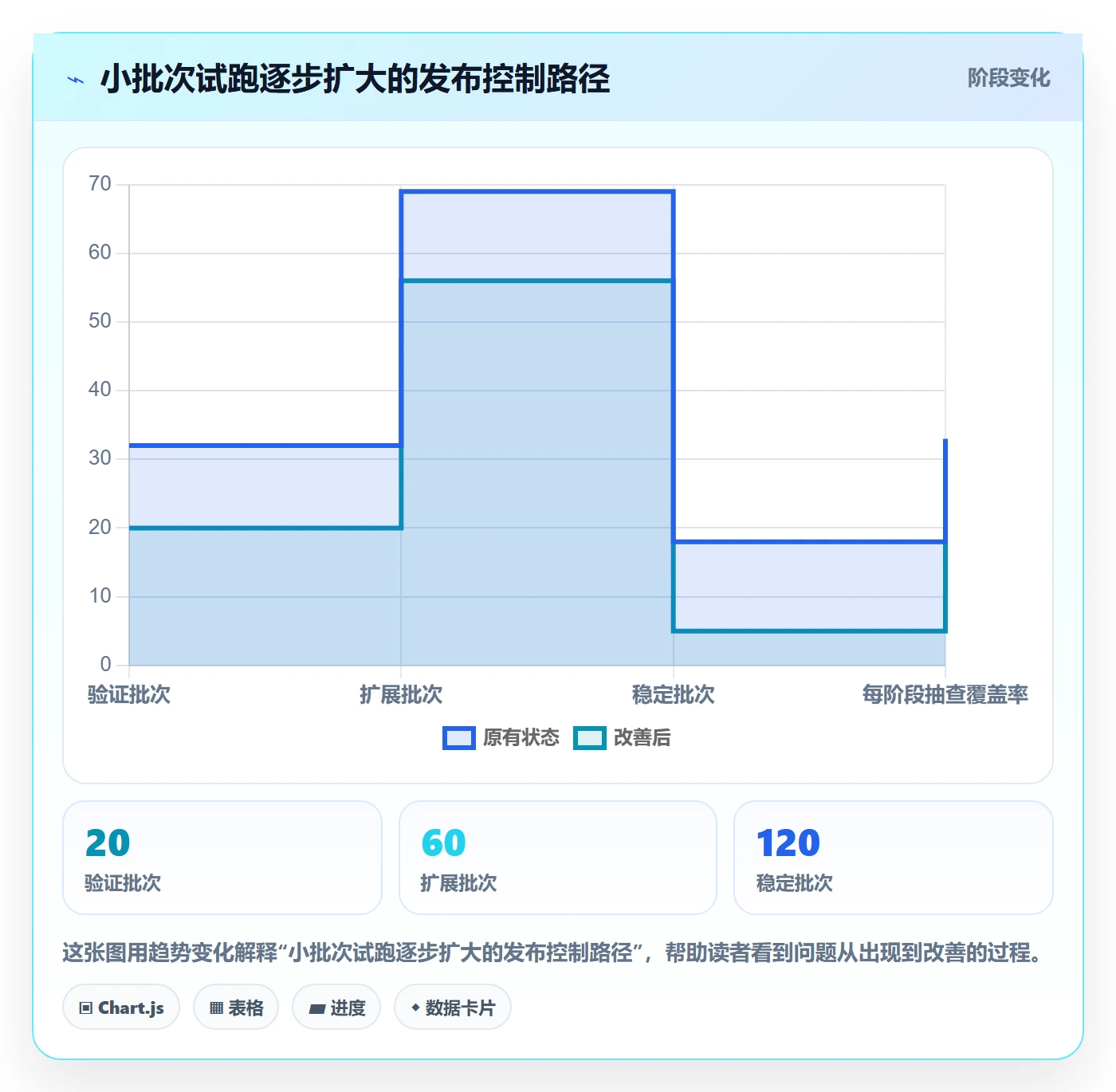Click the diamond icon in 数据卡片 chip
1116x1092 pixels.
415,1008
